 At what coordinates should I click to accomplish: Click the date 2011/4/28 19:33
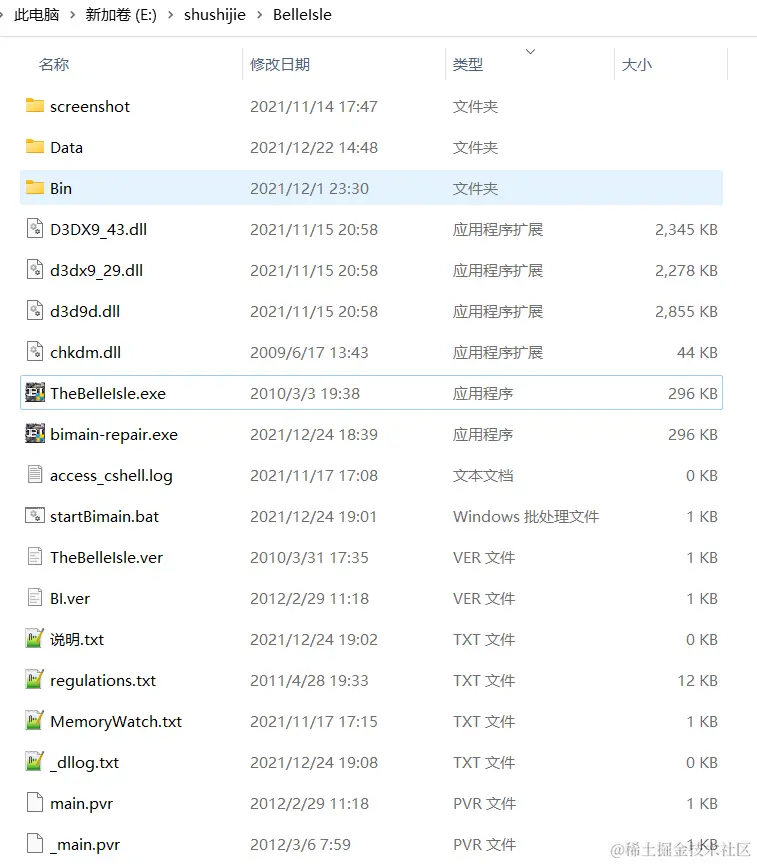[x=309, y=681]
